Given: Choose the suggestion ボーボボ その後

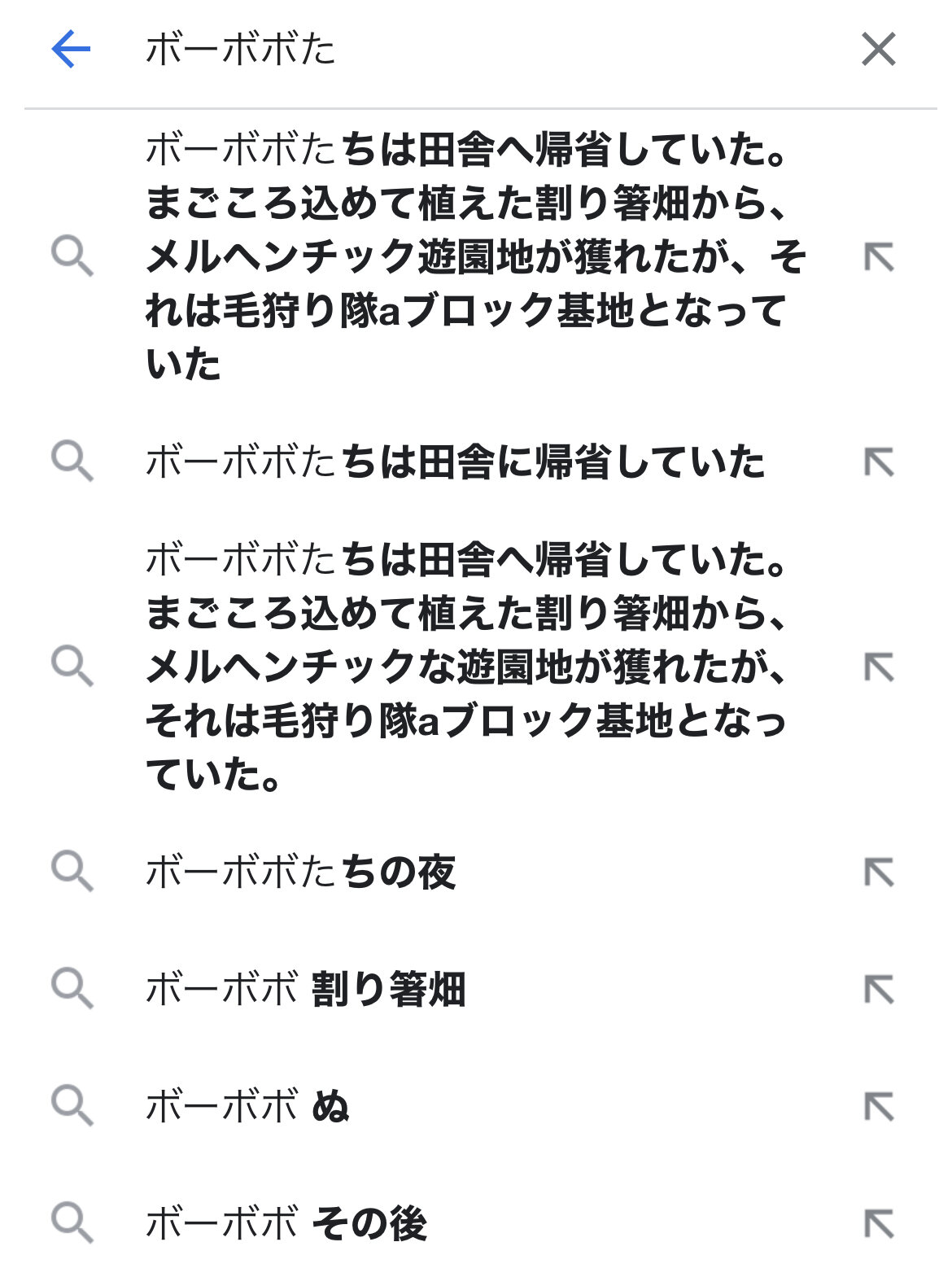Looking at the screenshot, I should coord(286,1224).
